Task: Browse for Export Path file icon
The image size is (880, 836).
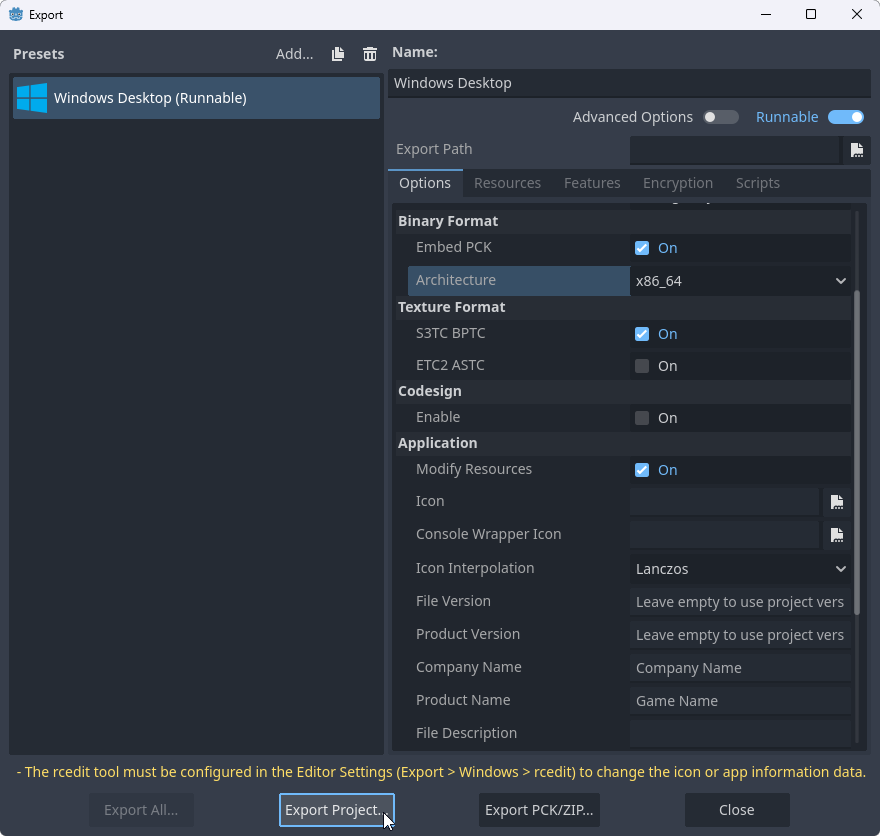Action: 857,150
